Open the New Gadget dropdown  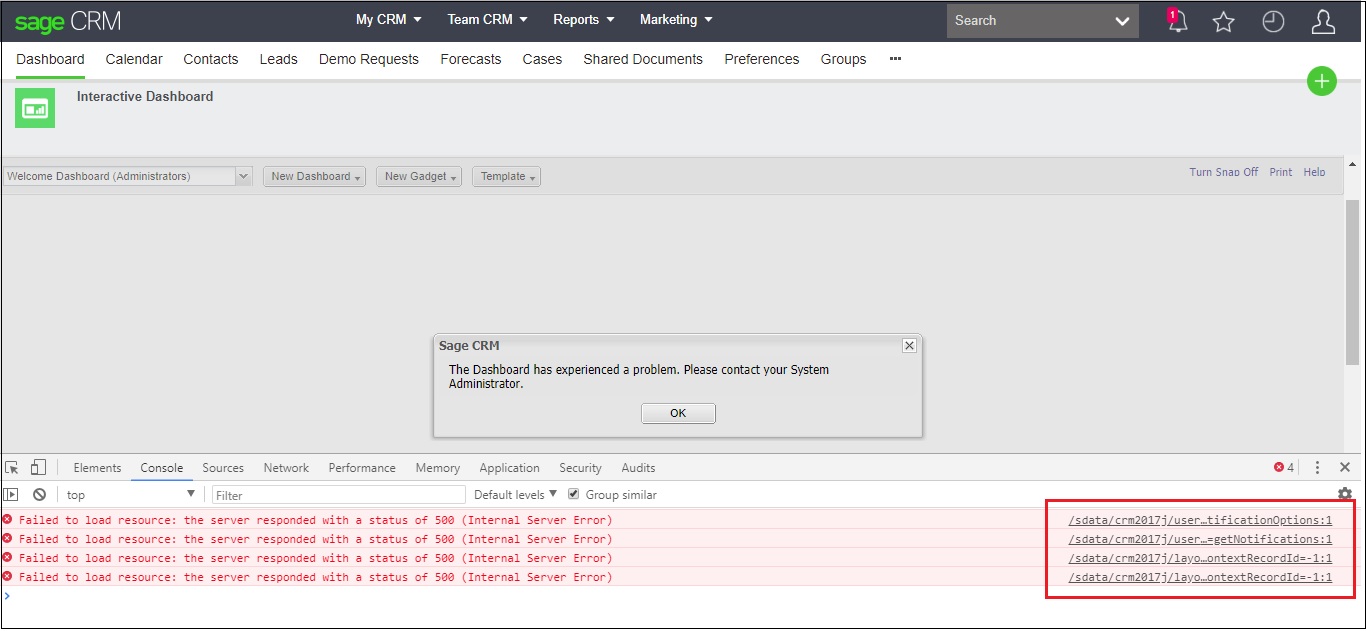419,176
